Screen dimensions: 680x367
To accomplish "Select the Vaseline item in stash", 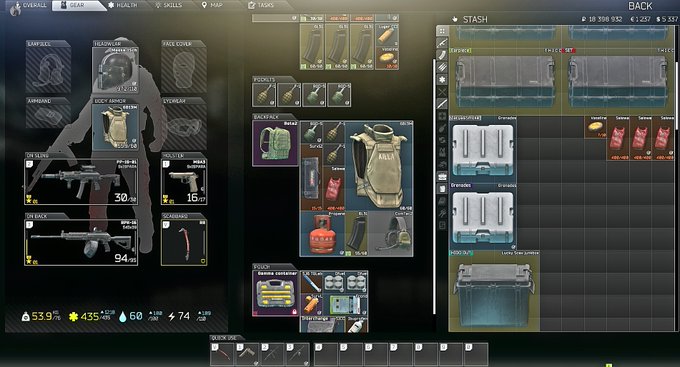I will 596,127.
